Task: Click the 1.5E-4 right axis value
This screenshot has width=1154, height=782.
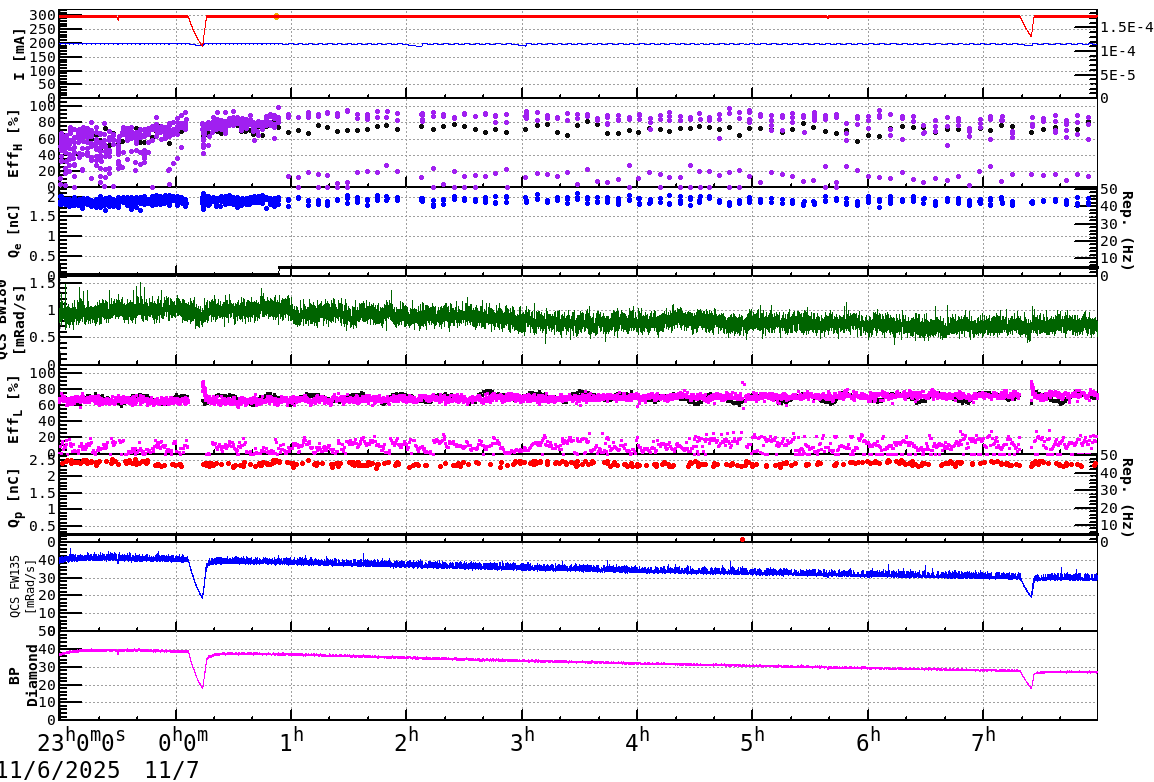Action: point(1127,27)
